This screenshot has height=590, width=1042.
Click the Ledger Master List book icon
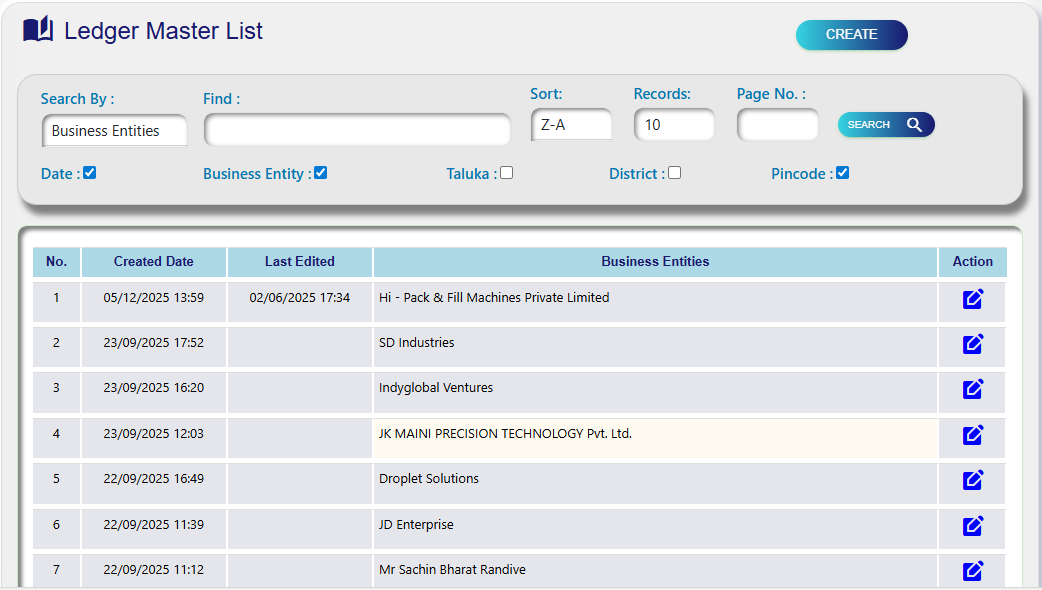(38, 31)
